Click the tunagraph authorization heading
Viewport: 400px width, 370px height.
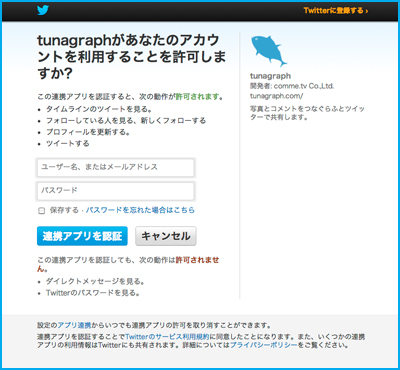(131, 57)
